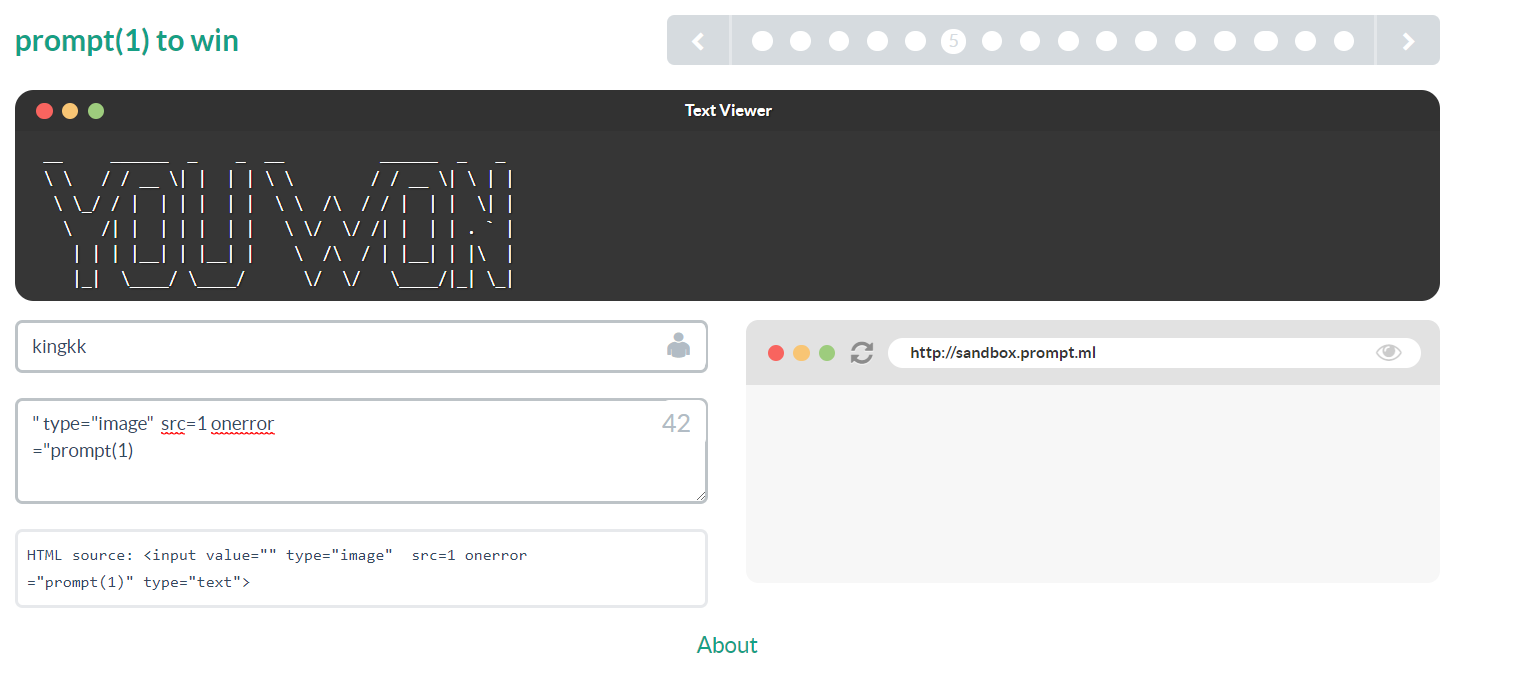Select the level dot just before level 5
This screenshot has width=1518, height=679.
point(915,41)
